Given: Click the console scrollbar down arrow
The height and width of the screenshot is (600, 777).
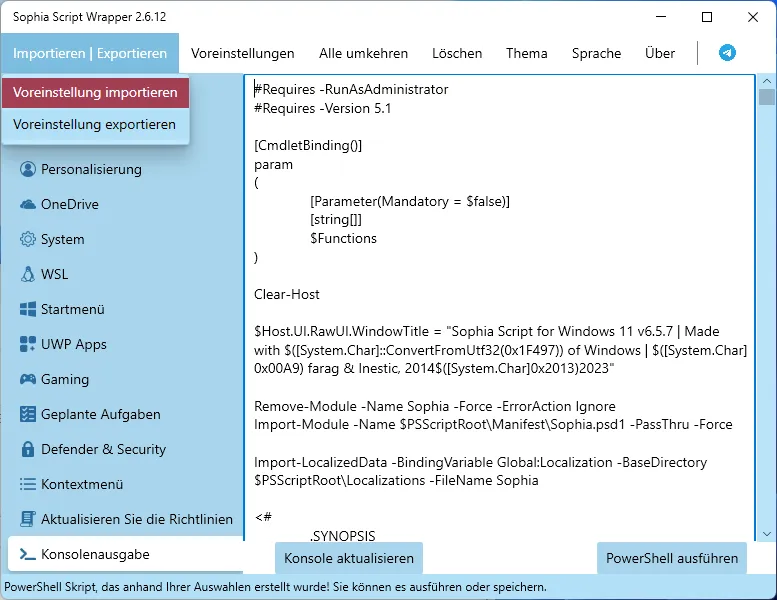Looking at the screenshot, I should pyautogui.click(x=767, y=534).
